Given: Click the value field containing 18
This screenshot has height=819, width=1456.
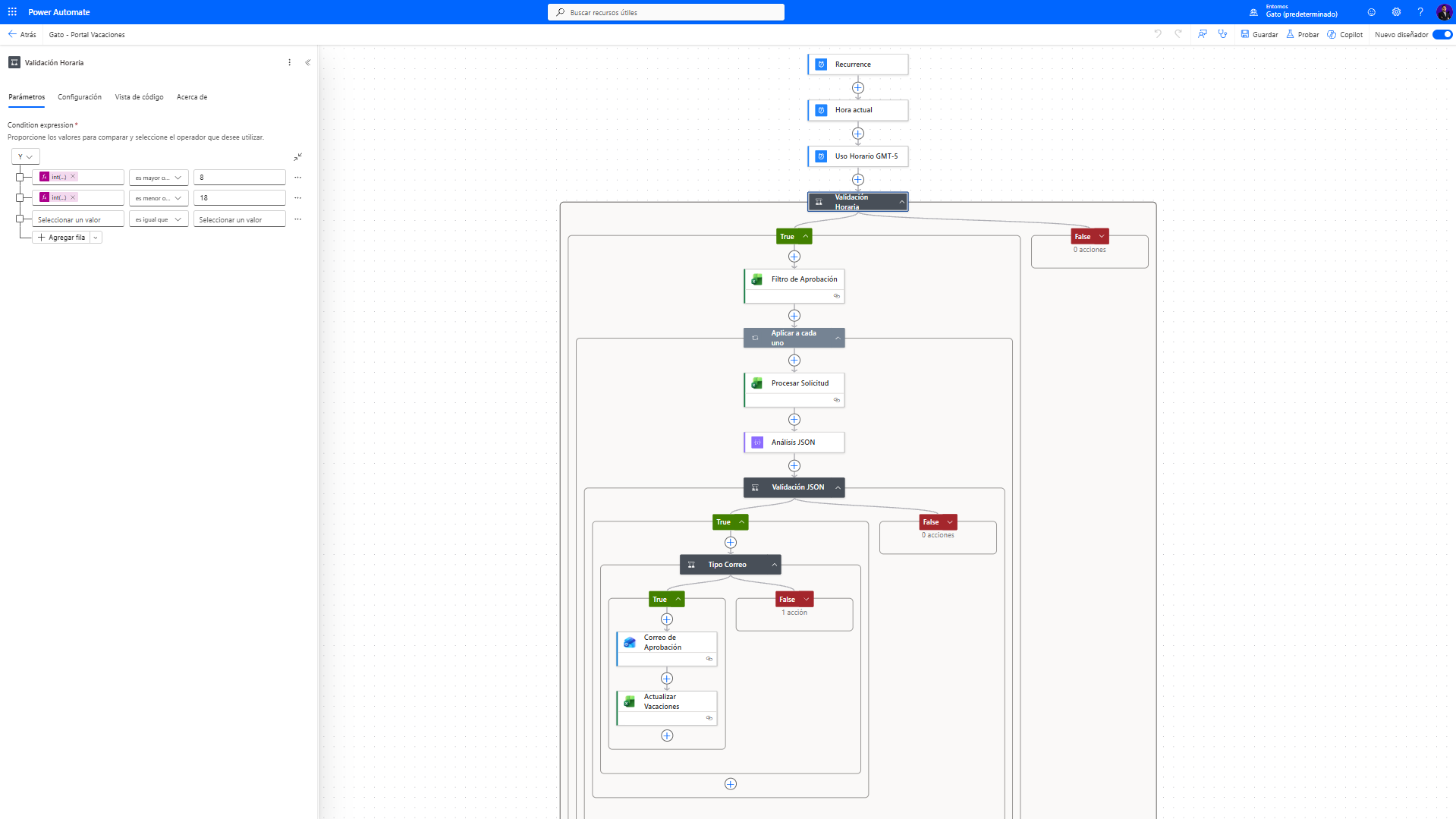Looking at the screenshot, I should pyautogui.click(x=240, y=198).
